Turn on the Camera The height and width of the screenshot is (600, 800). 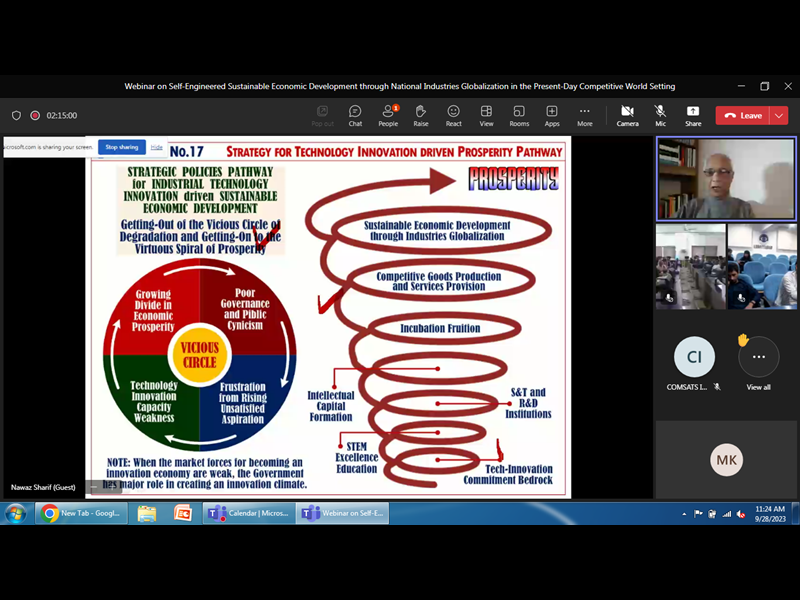pos(628,116)
